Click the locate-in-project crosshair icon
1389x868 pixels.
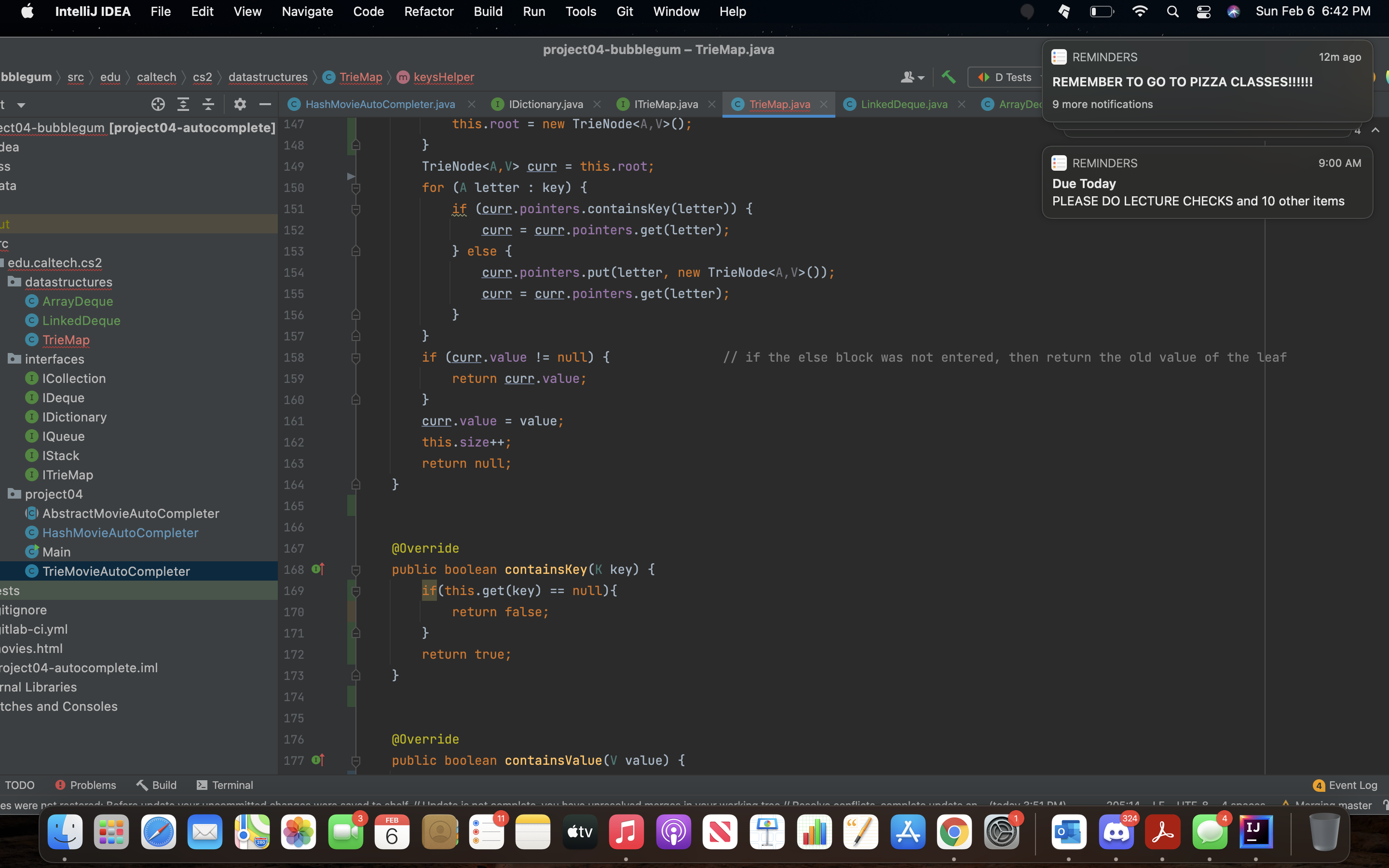(x=158, y=104)
